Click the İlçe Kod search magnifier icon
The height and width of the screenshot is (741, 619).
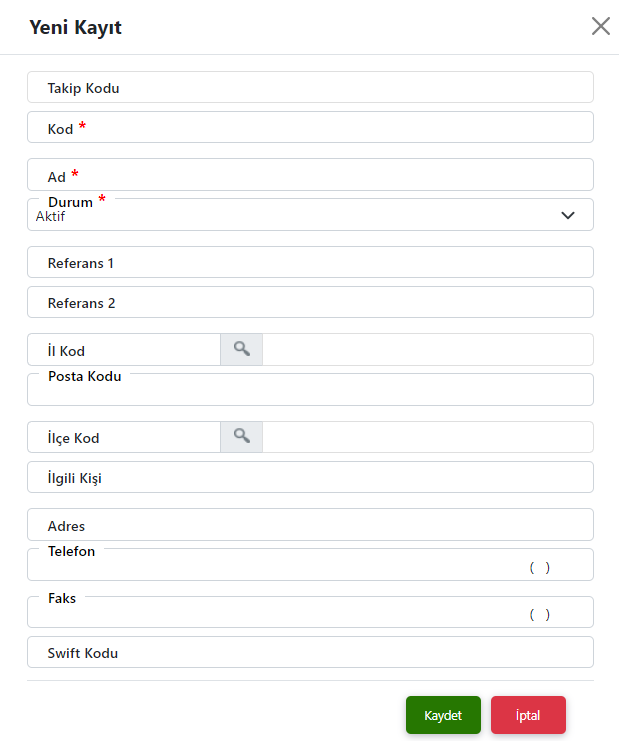click(241, 437)
